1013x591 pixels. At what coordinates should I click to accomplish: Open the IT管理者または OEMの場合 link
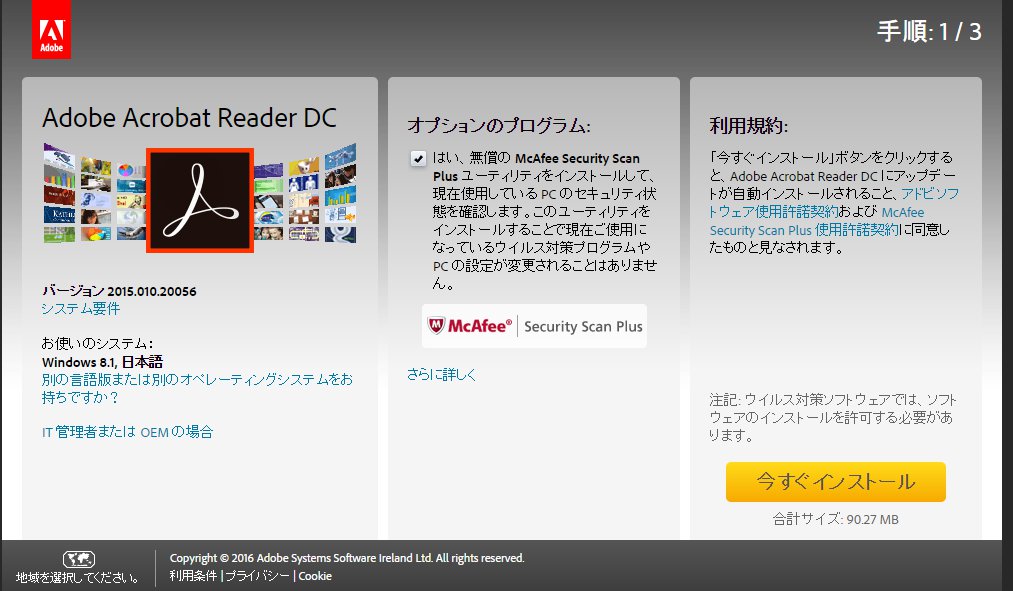tap(127, 432)
